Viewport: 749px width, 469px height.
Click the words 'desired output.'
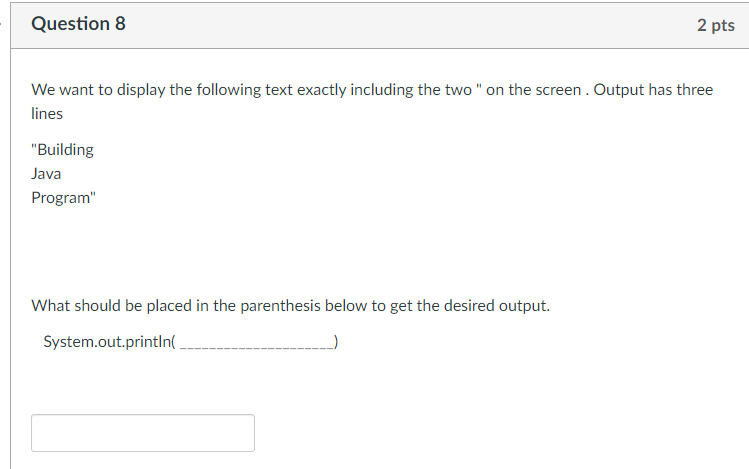pyautogui.click(x=497, y=306)
